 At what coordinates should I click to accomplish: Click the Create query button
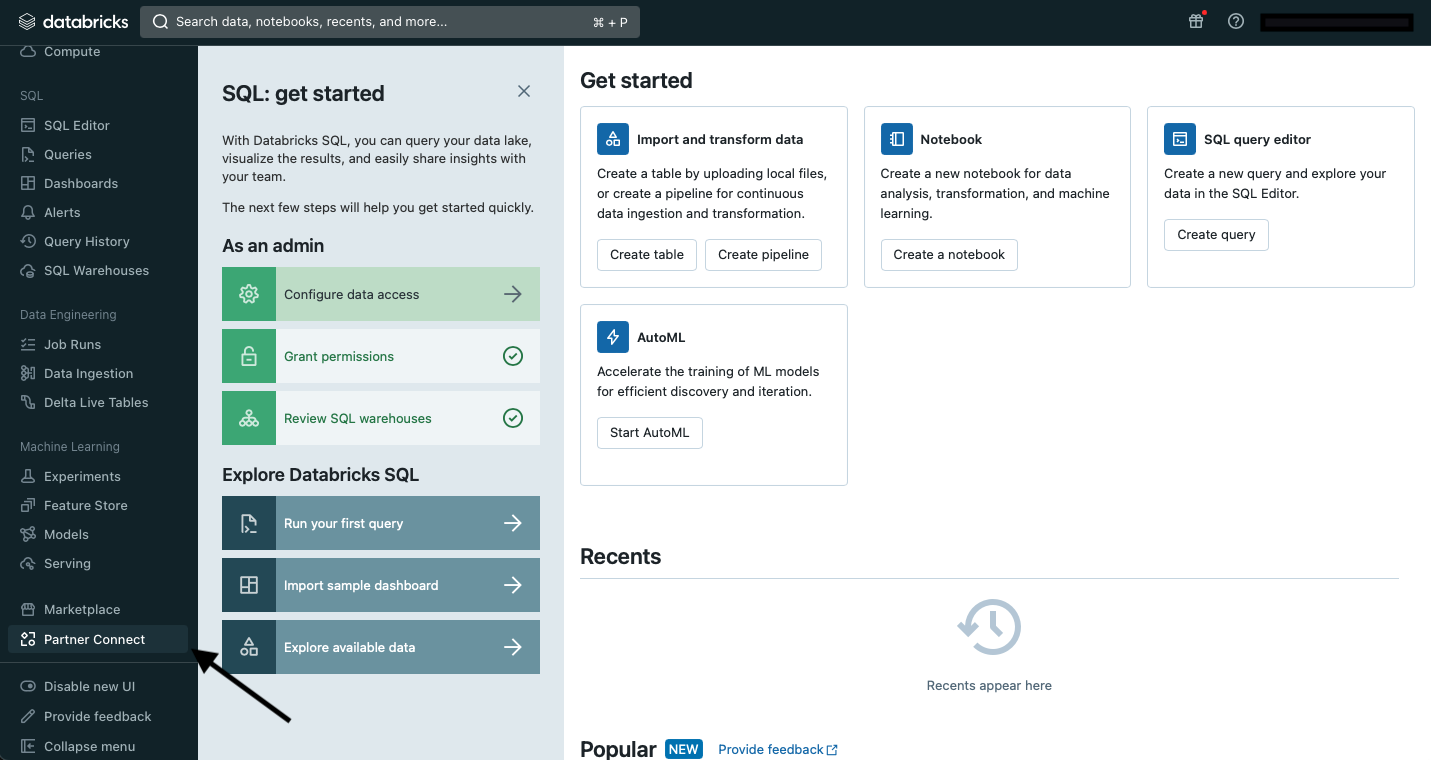1216,235
